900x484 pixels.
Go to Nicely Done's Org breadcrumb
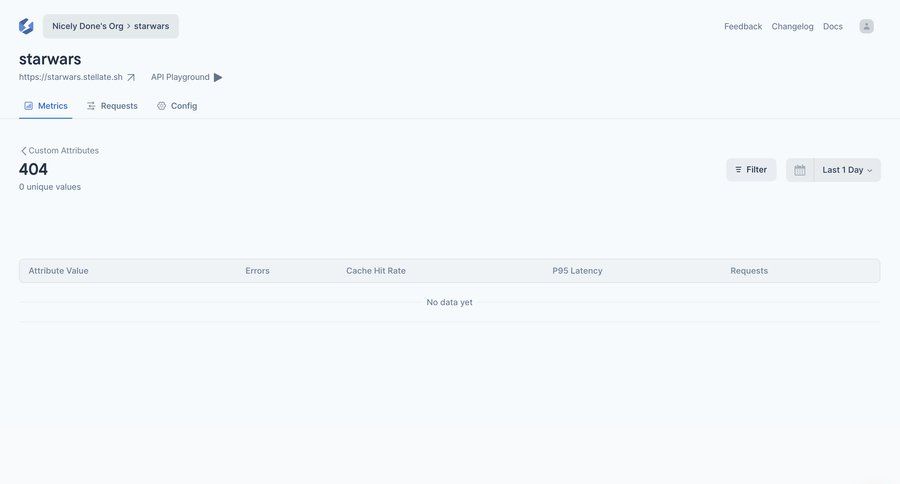[88, 26]
